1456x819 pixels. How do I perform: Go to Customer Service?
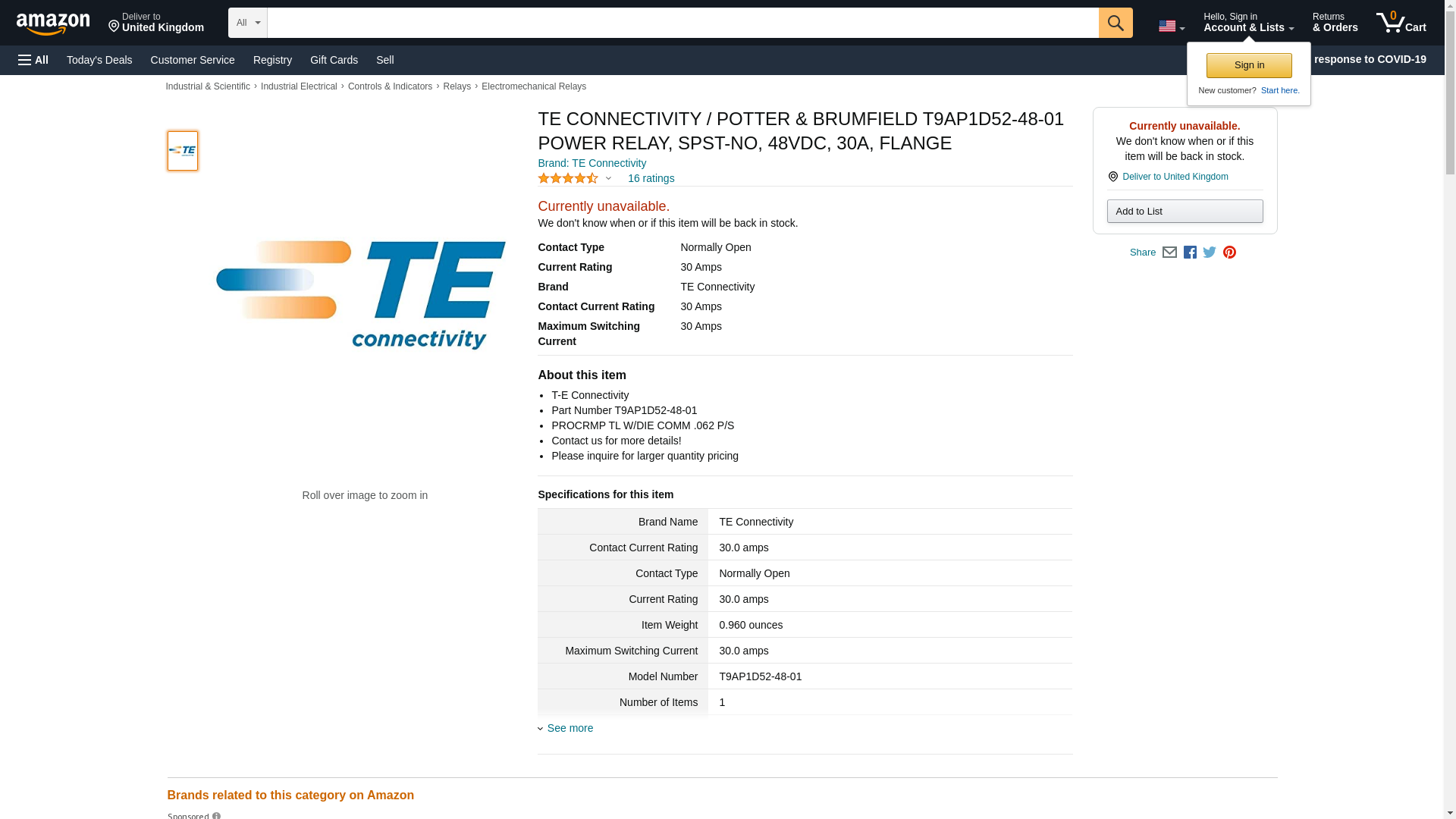click(193, 60)
